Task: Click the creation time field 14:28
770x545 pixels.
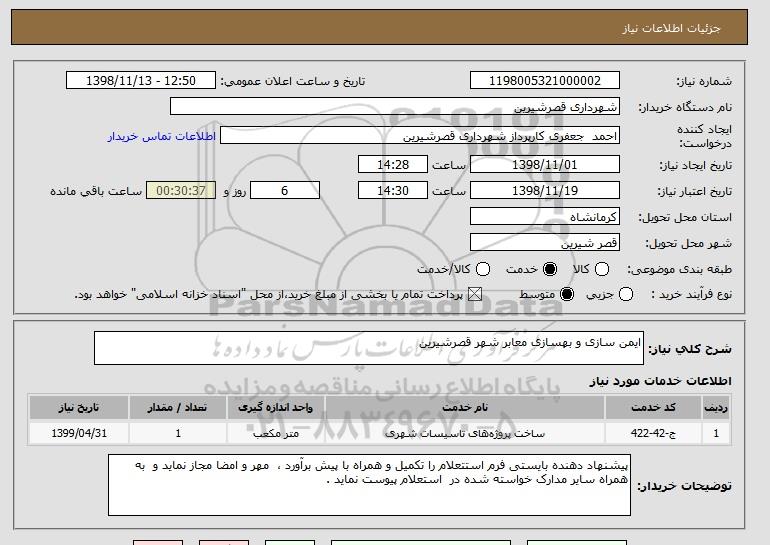Action: [x=393, y=164]
